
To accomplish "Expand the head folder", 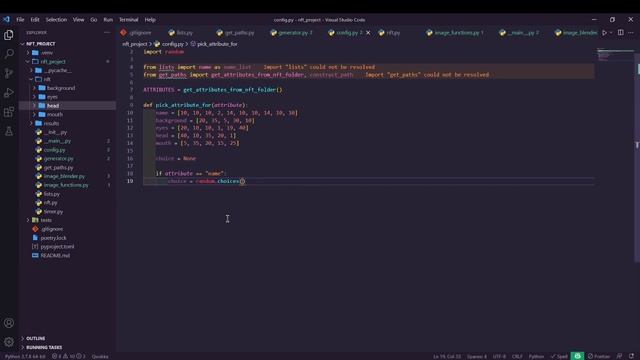I will [x=35, y=106].
